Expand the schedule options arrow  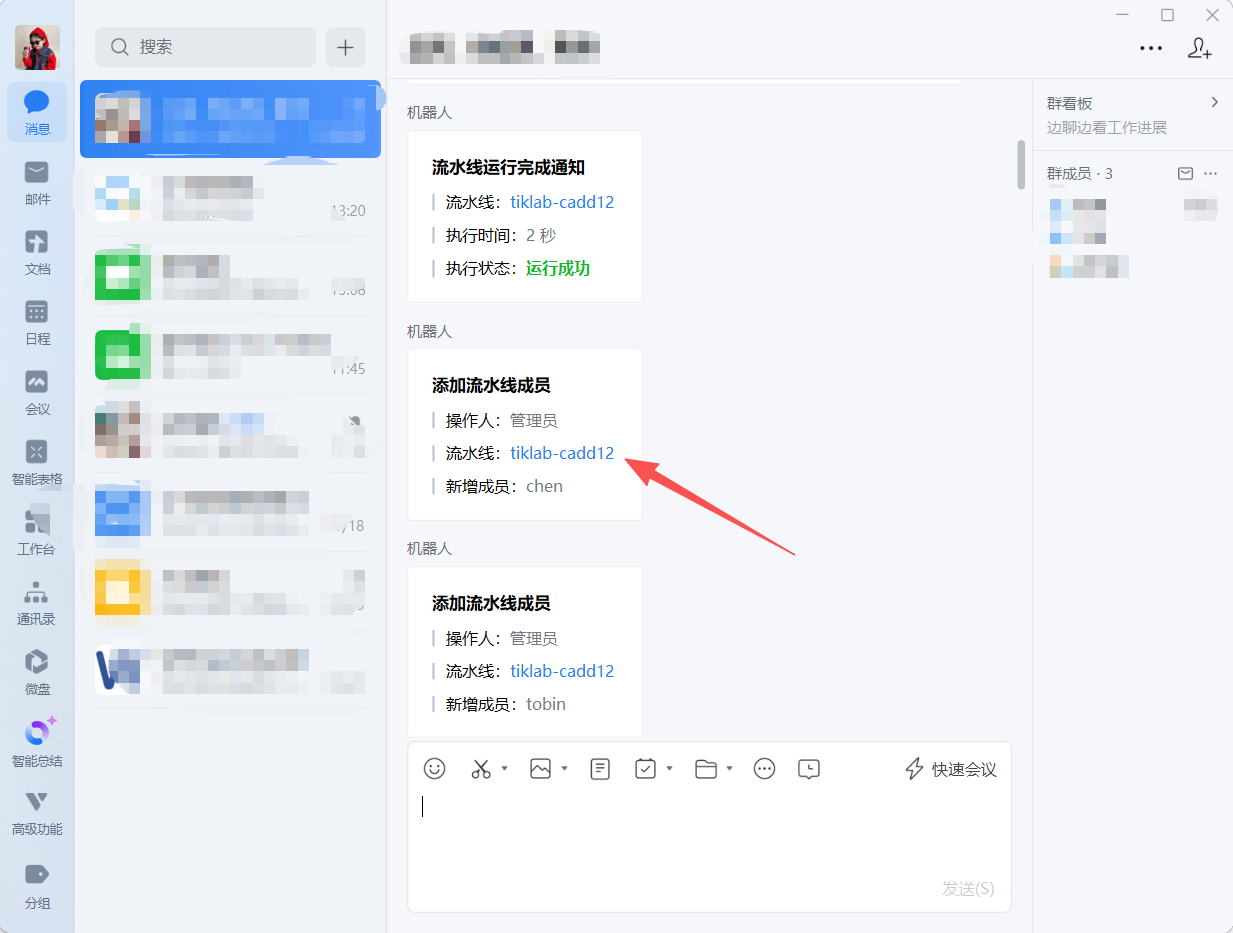669,768
